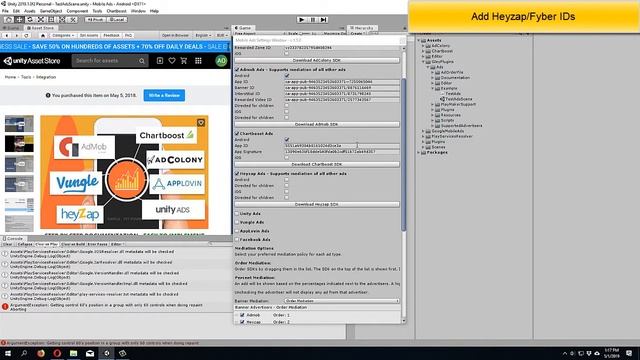The height and width of the screenshot is (360, 640).
Task: Toggle the Chartboost Ads checkbox
Action: [x=237, y=133]
